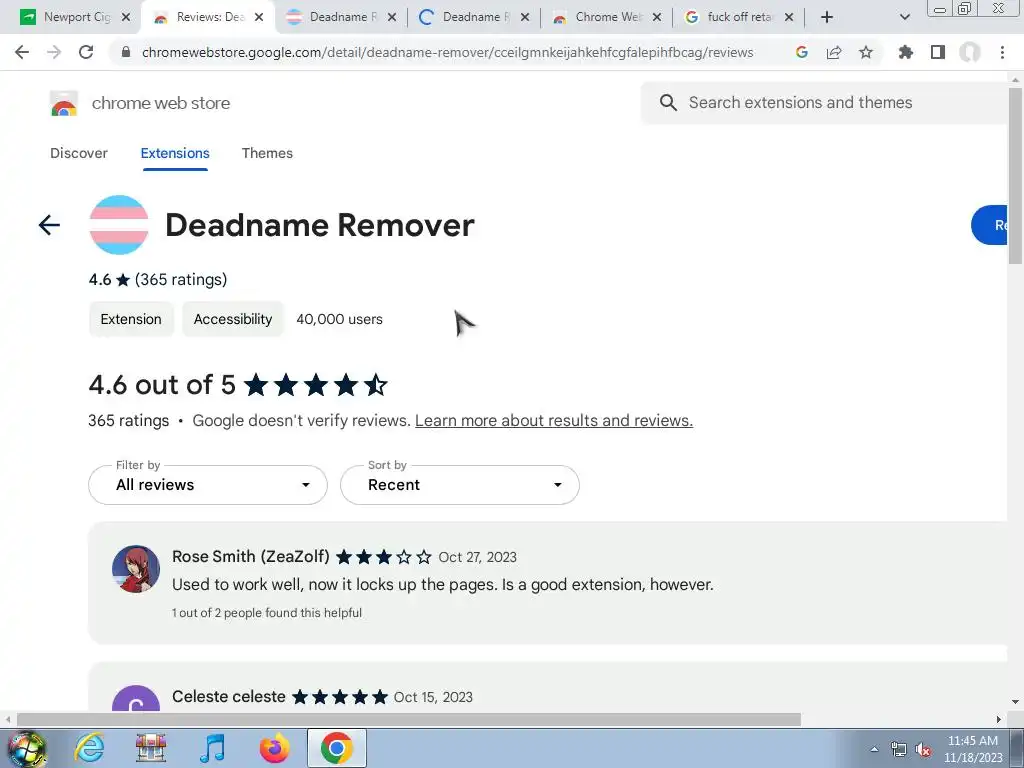The image size is (1024, 768).
Task: Click the horizontal scrollbar right arrow
Action: tap(999, 719)
